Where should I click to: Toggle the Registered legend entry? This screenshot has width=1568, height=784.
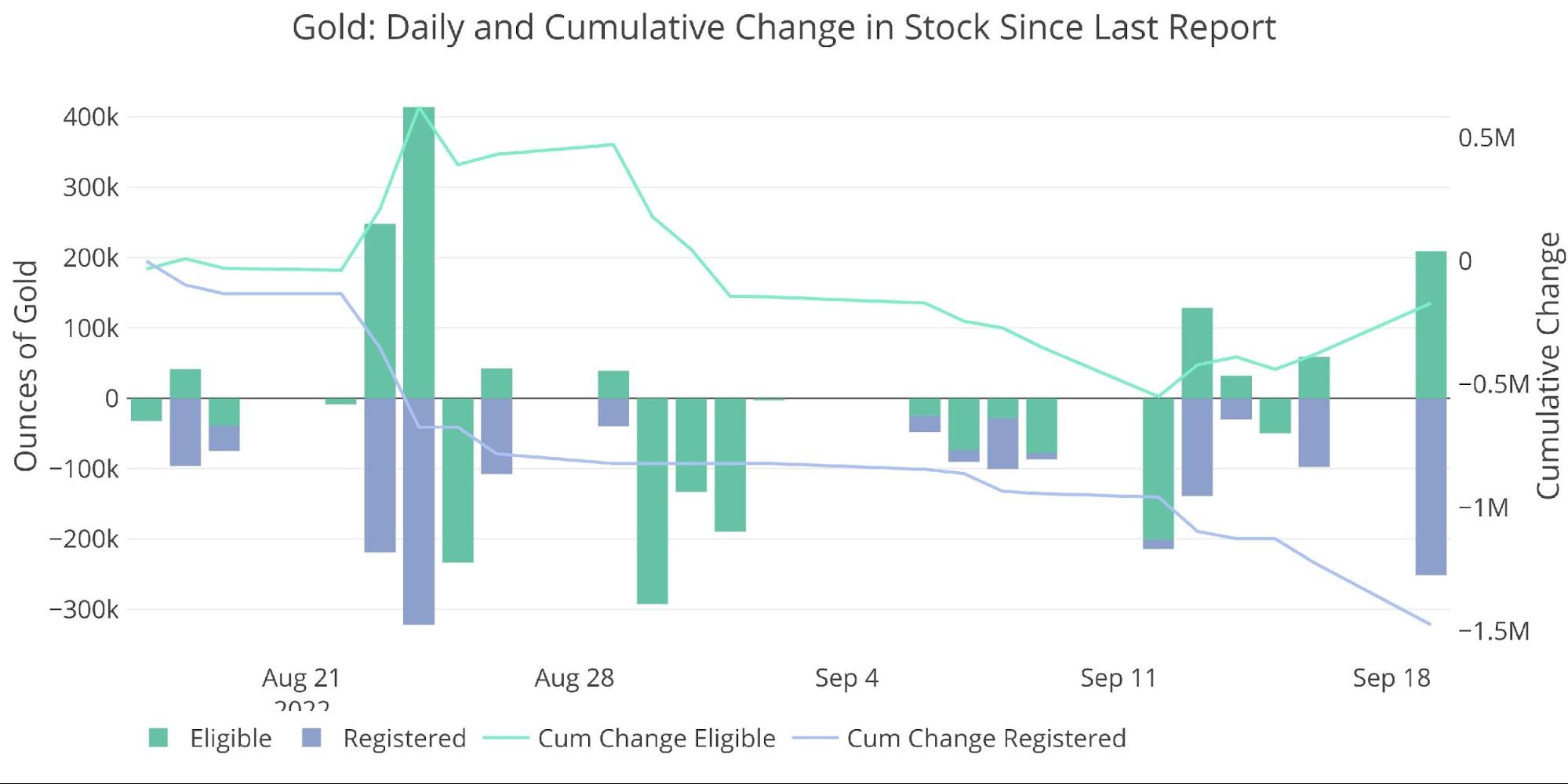pyautogui.click(x=384, y=739)
